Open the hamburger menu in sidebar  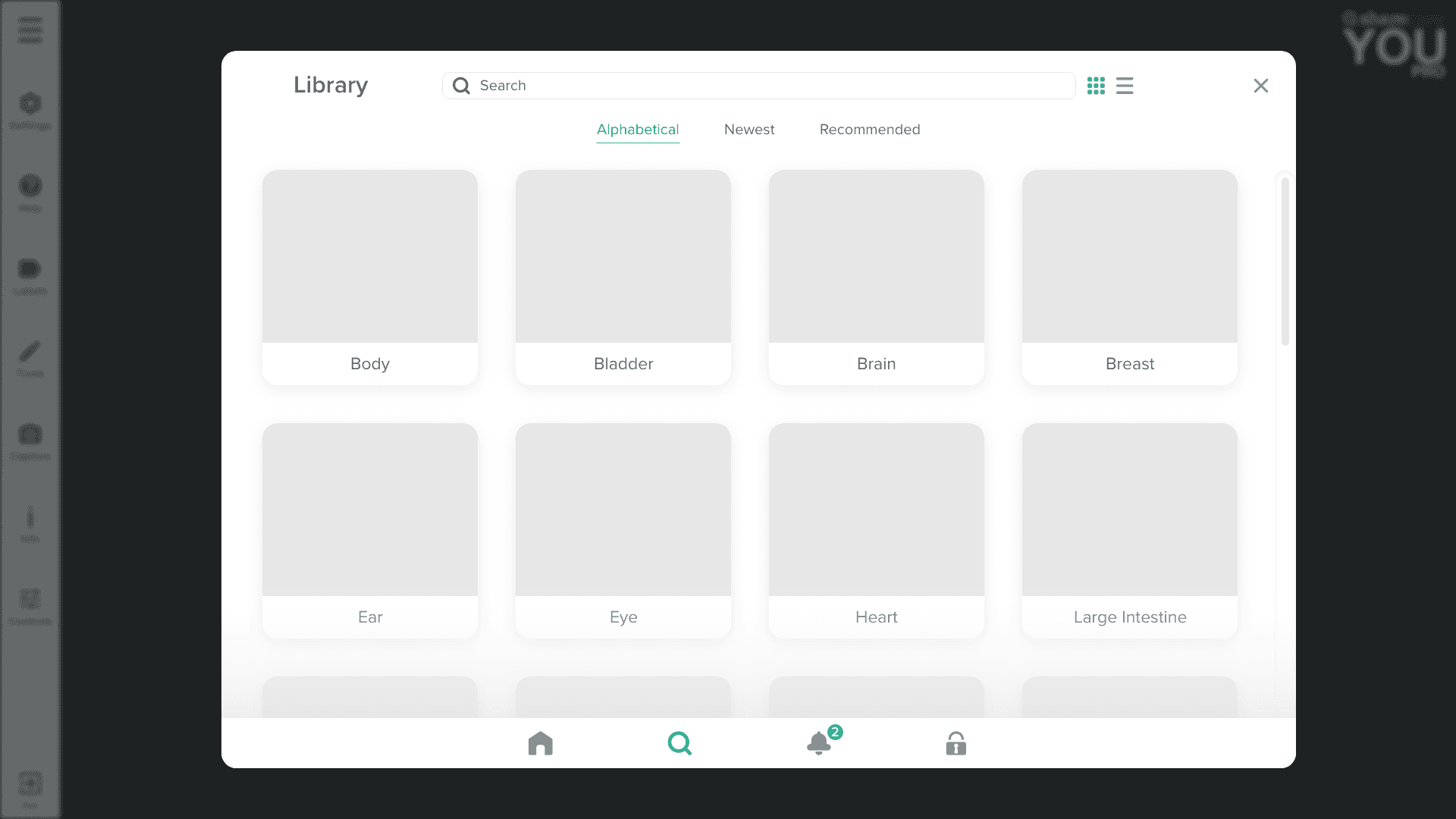pyautogui.click(x=30, y=30)
